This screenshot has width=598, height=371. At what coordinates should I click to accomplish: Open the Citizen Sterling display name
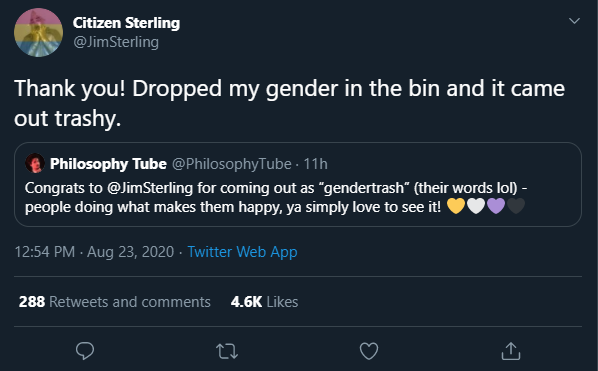[126, 23]
